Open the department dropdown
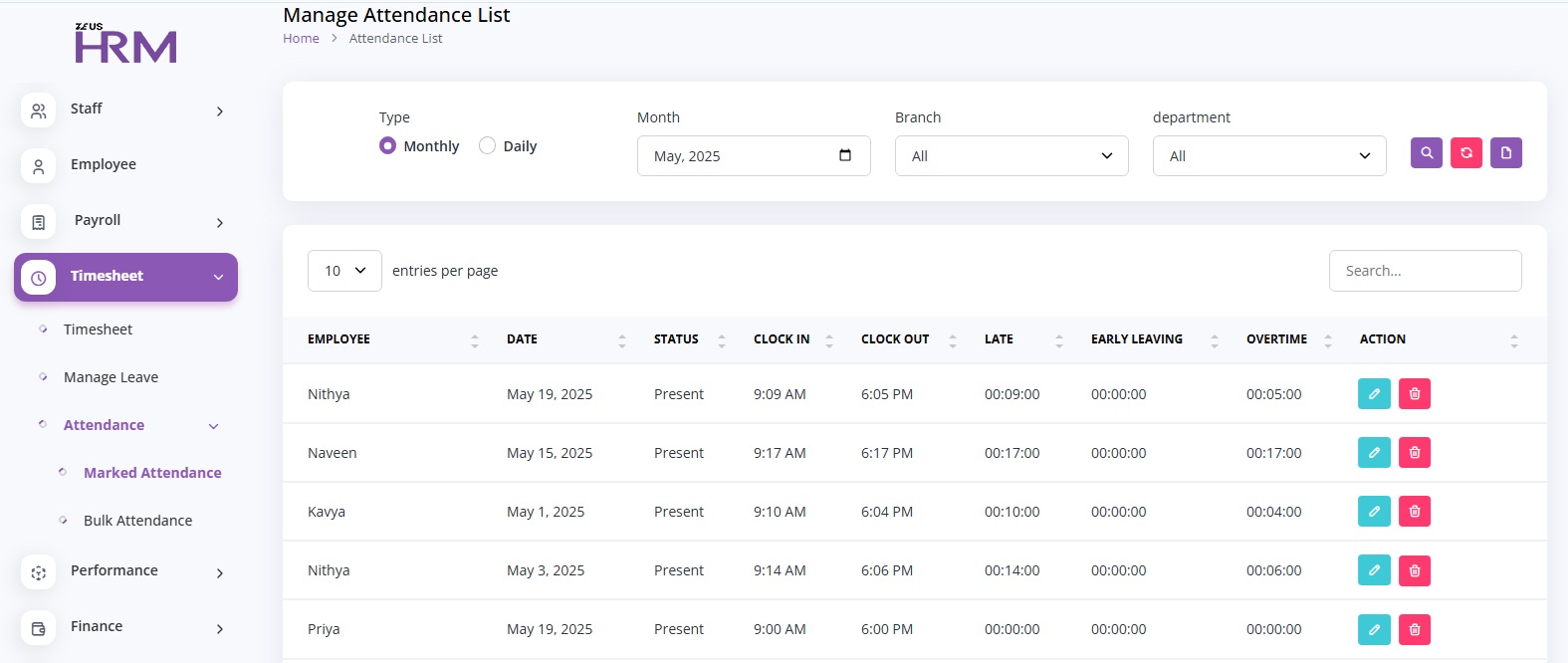This screenshot has height=663, width=1568. (x=1268, y=156)
